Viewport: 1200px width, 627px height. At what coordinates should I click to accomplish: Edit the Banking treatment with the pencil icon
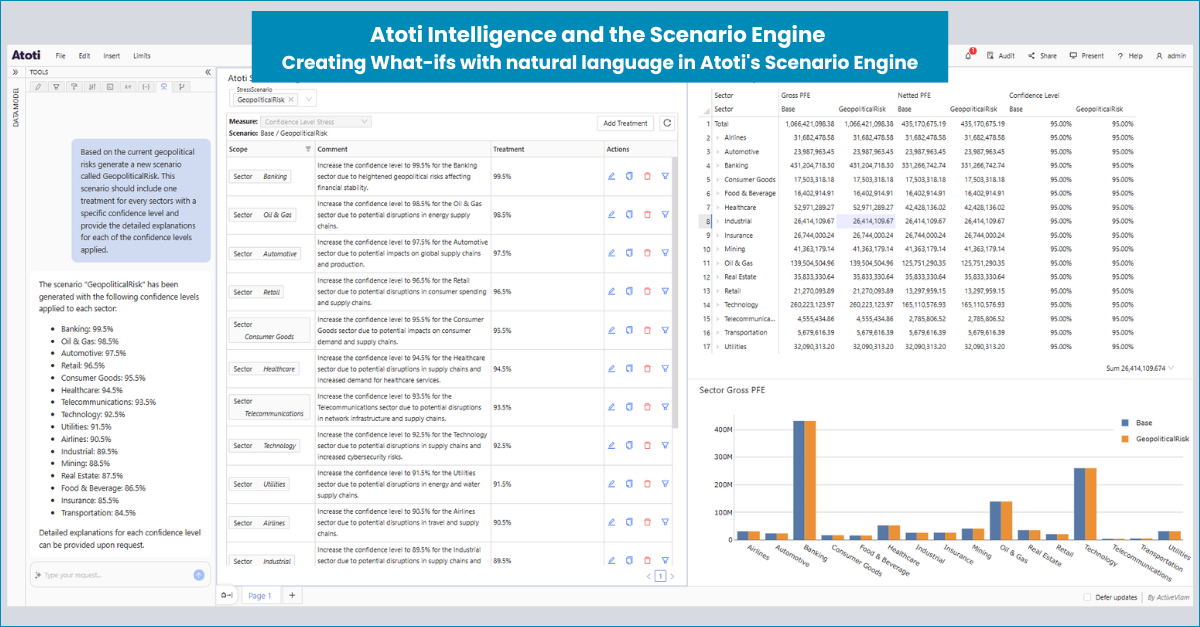pyautogui.click(x=611, y=175)
